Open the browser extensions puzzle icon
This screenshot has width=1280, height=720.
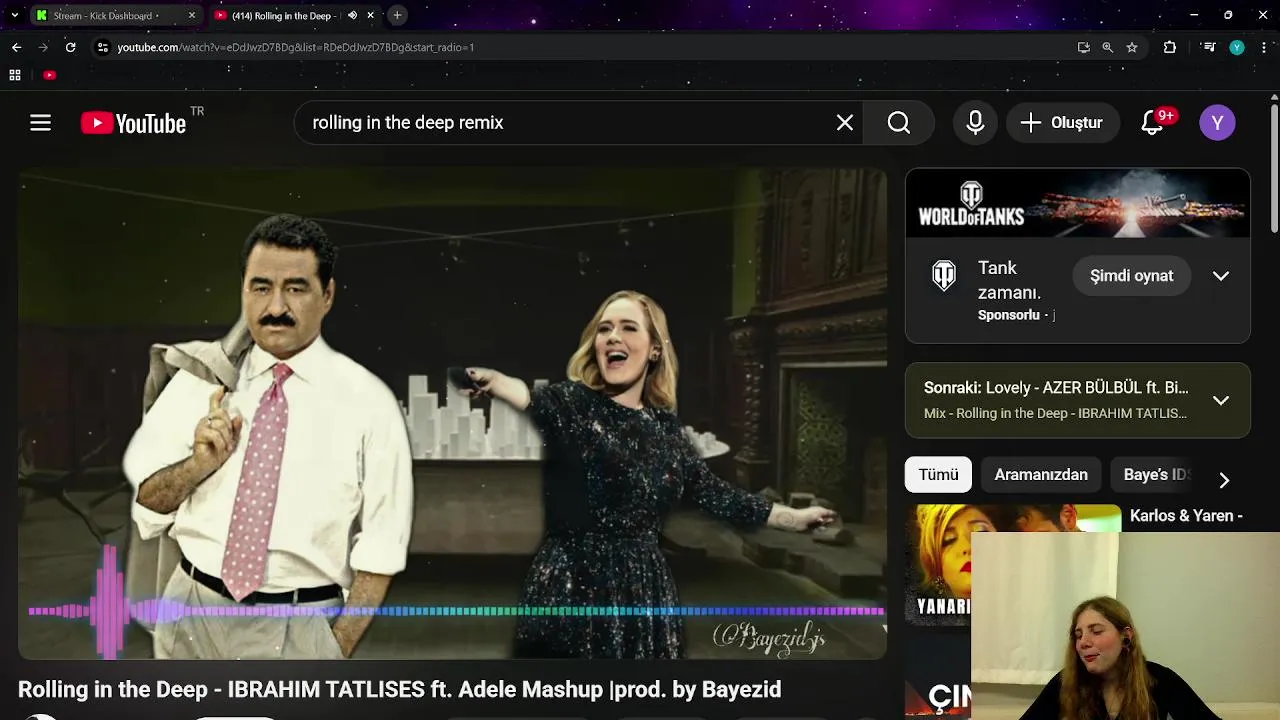coord(1170,47)
